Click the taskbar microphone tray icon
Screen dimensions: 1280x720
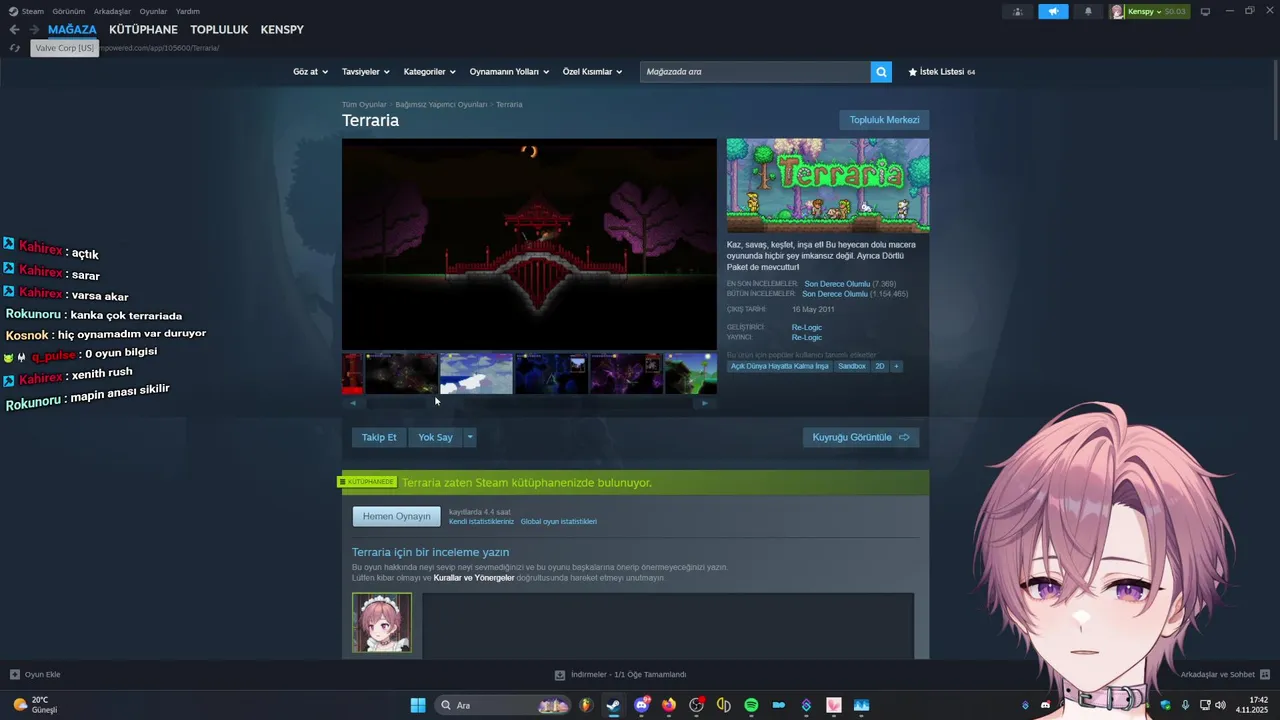pos(1185,705)
